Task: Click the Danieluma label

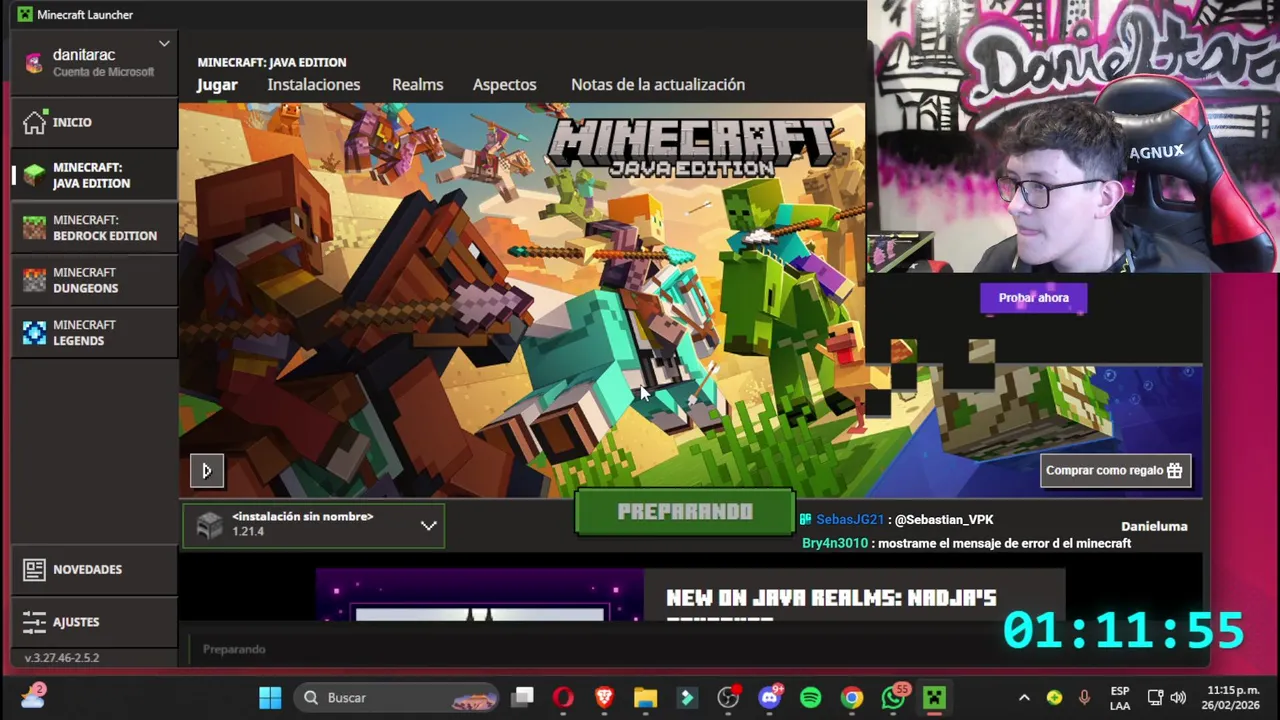Action: point(1154,526)
